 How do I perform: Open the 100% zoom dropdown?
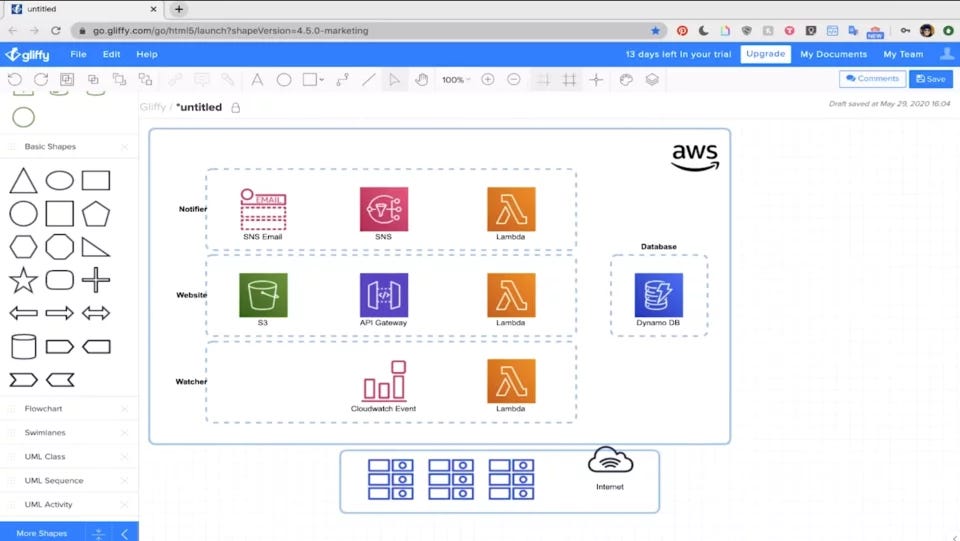[x=456, y=80]
